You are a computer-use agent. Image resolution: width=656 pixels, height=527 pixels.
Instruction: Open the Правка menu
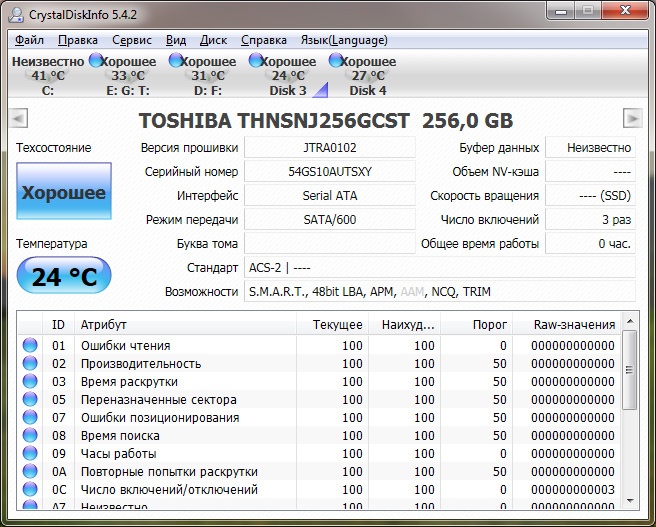tap(78, 40)
